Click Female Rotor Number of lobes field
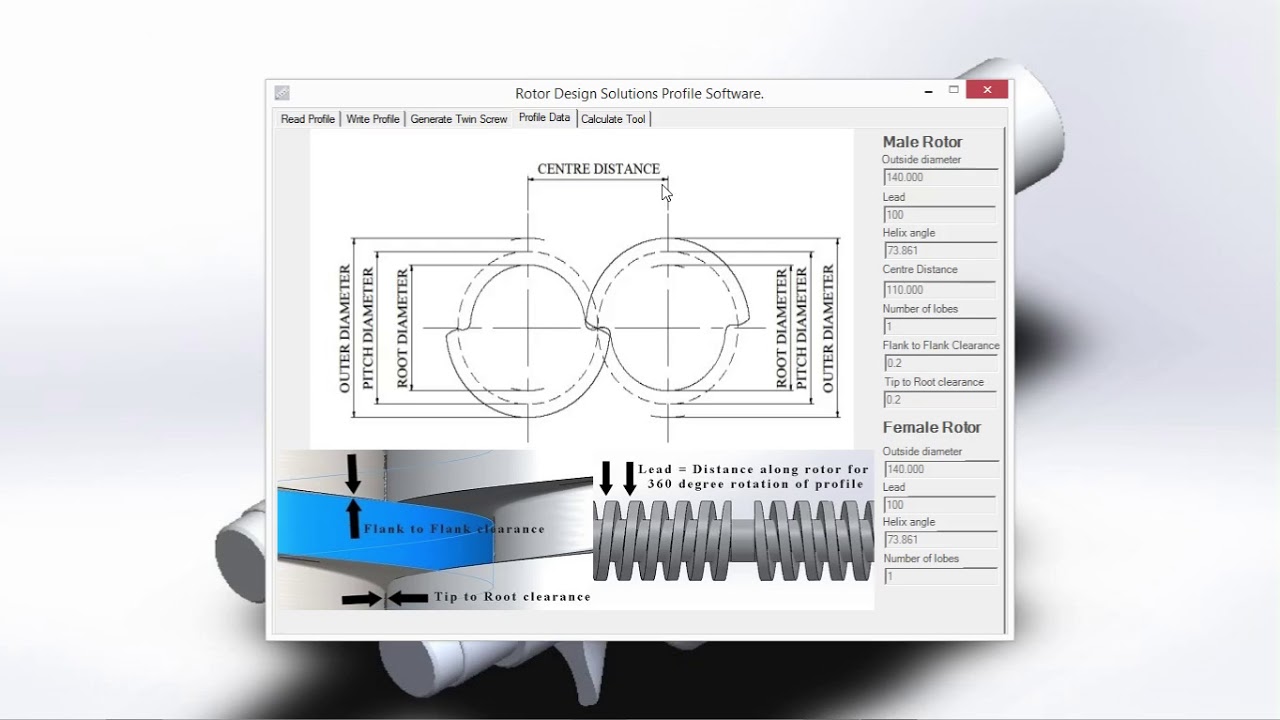The width and height of the screenshot is (1280, 720). pos(940,576)
